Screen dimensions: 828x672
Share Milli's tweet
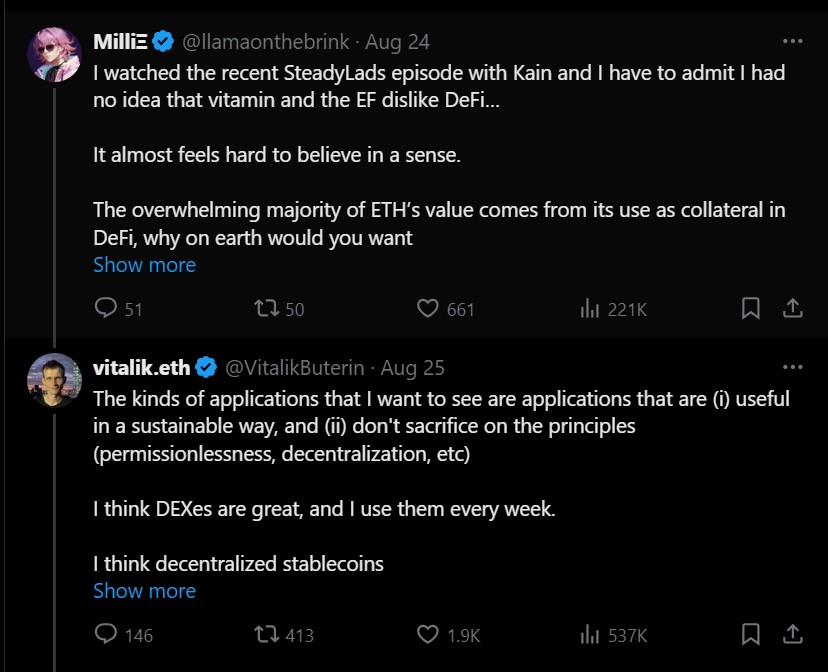click(x=792, y=309)
